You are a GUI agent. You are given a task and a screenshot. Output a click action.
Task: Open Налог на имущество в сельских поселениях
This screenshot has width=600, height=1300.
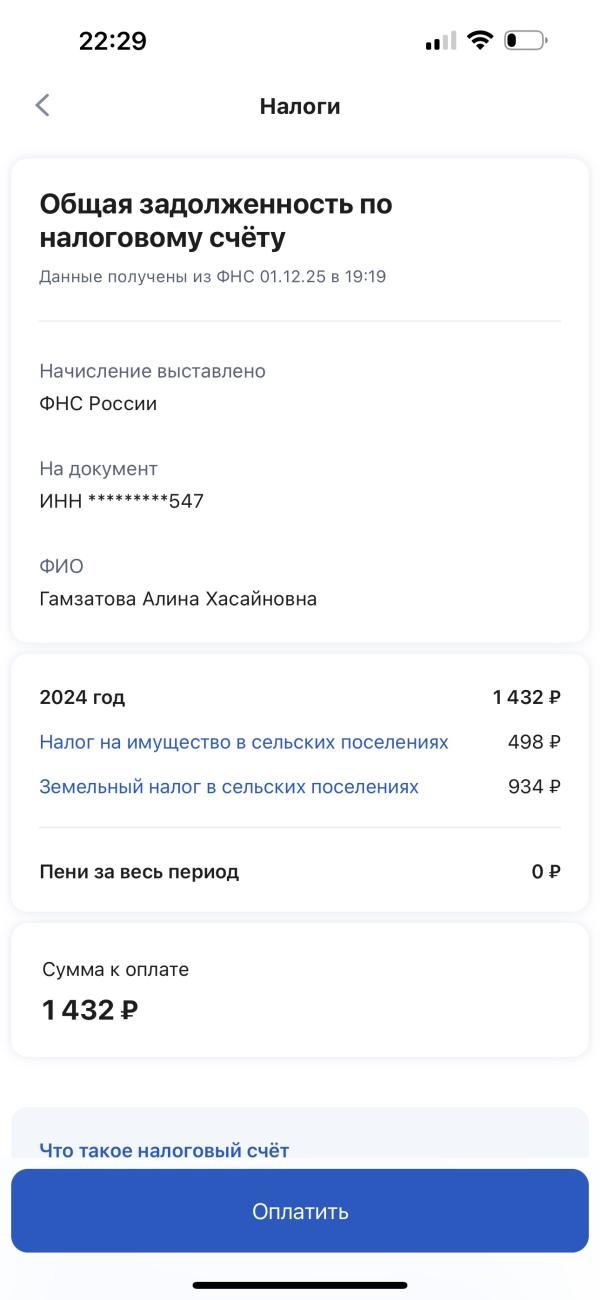244,742
